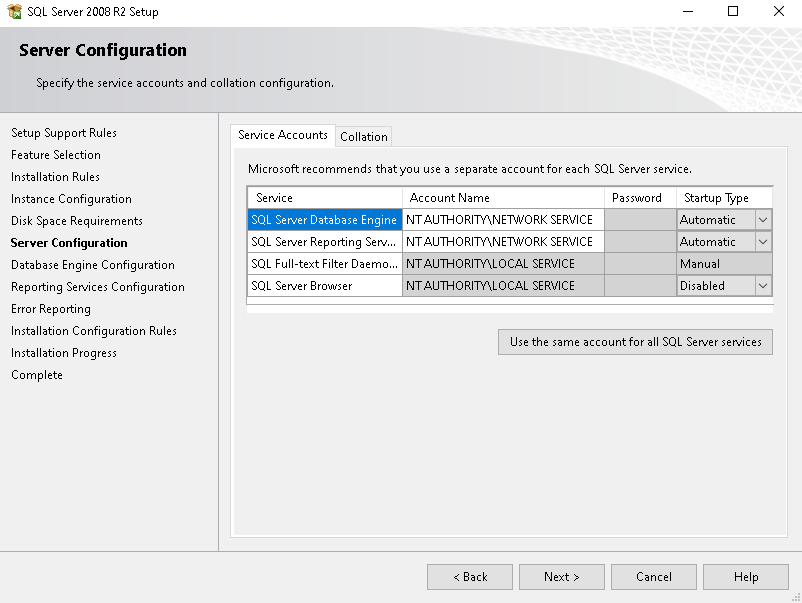Click Server Configuration in the step list

(69, 243)
